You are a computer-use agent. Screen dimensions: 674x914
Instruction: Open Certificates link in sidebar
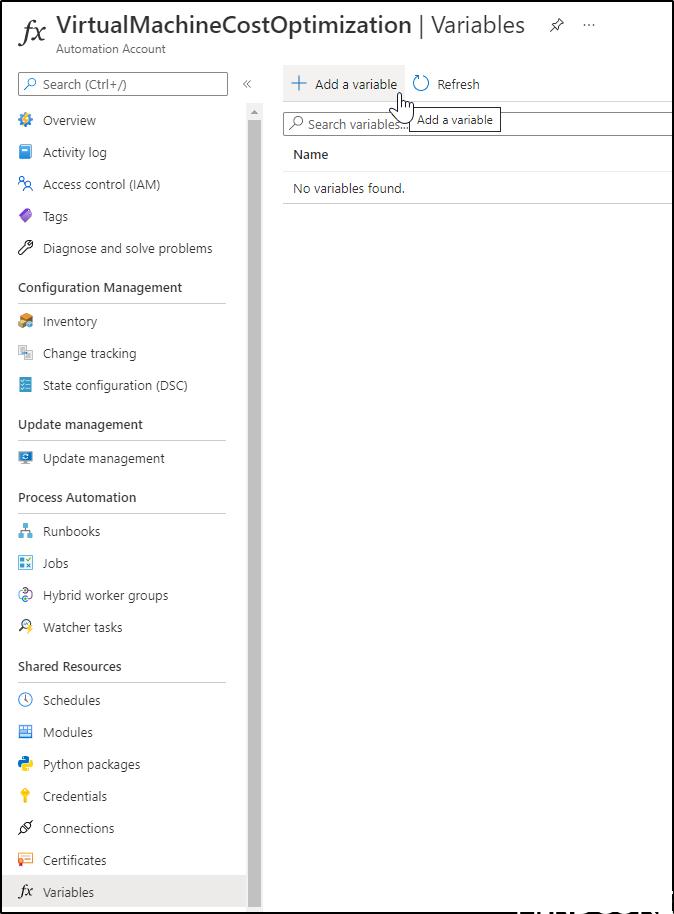75,861
